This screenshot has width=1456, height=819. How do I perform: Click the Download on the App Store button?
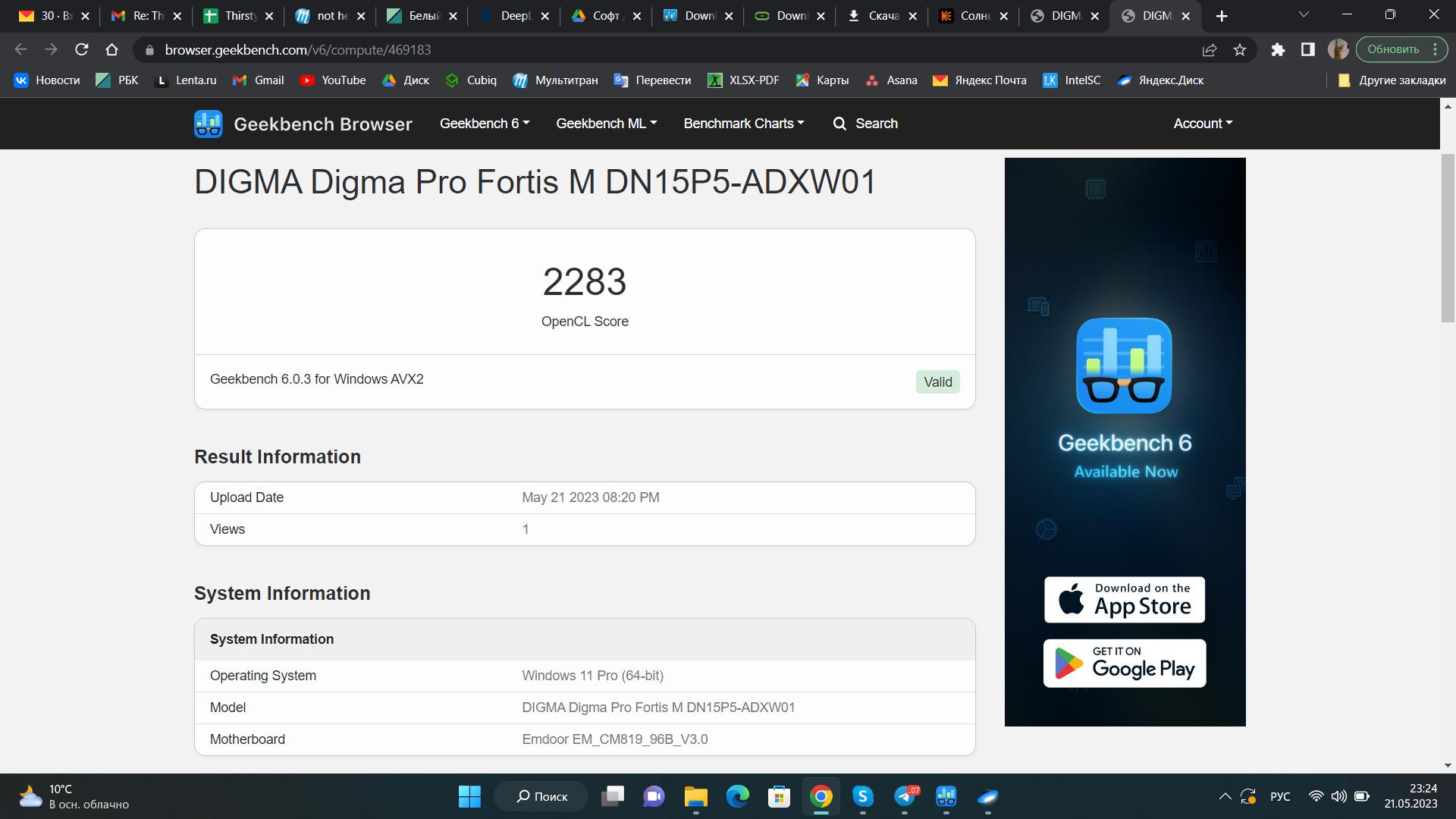click(1125, 599)
